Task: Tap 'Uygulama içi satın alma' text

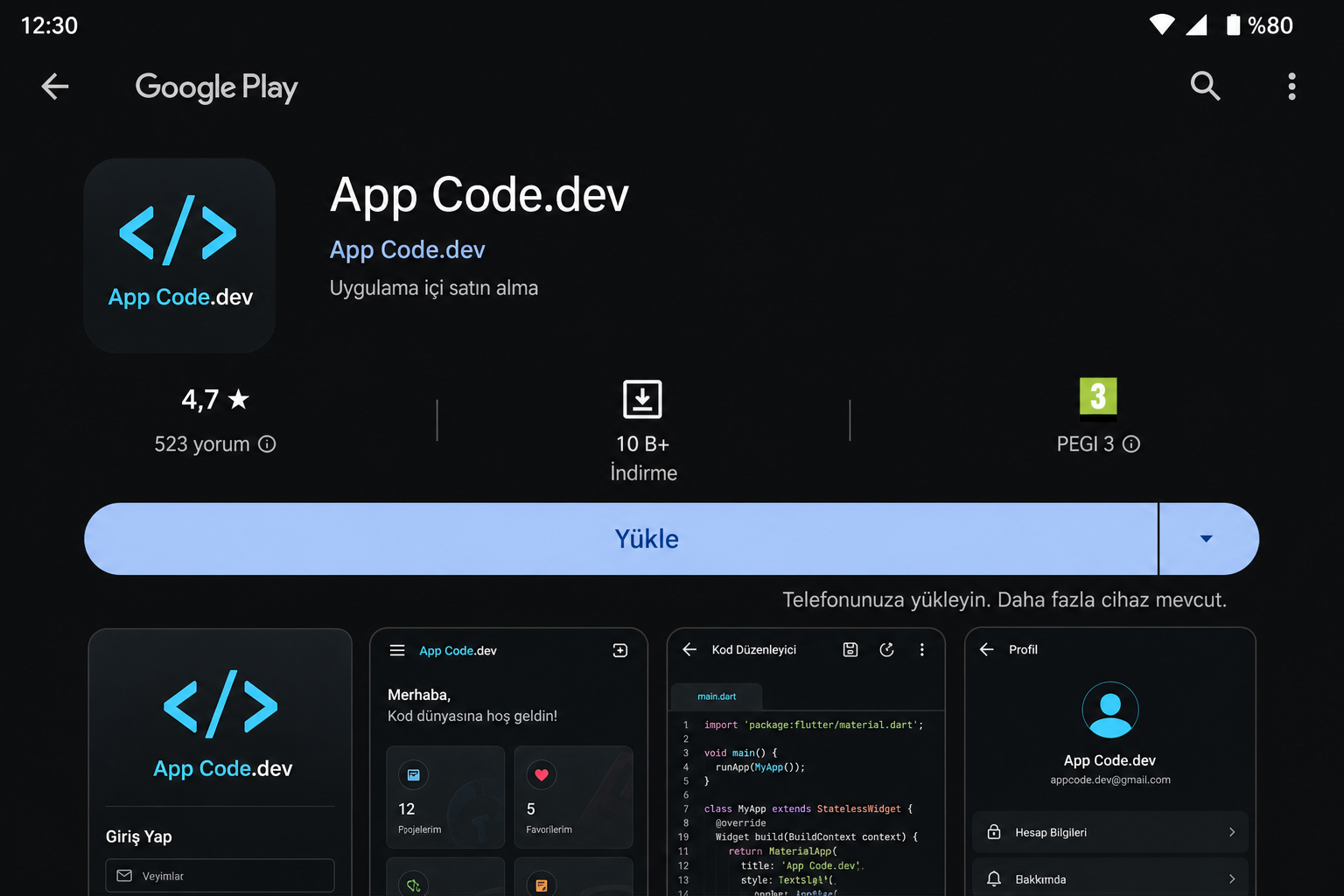Action: click(x=434, y=288)
